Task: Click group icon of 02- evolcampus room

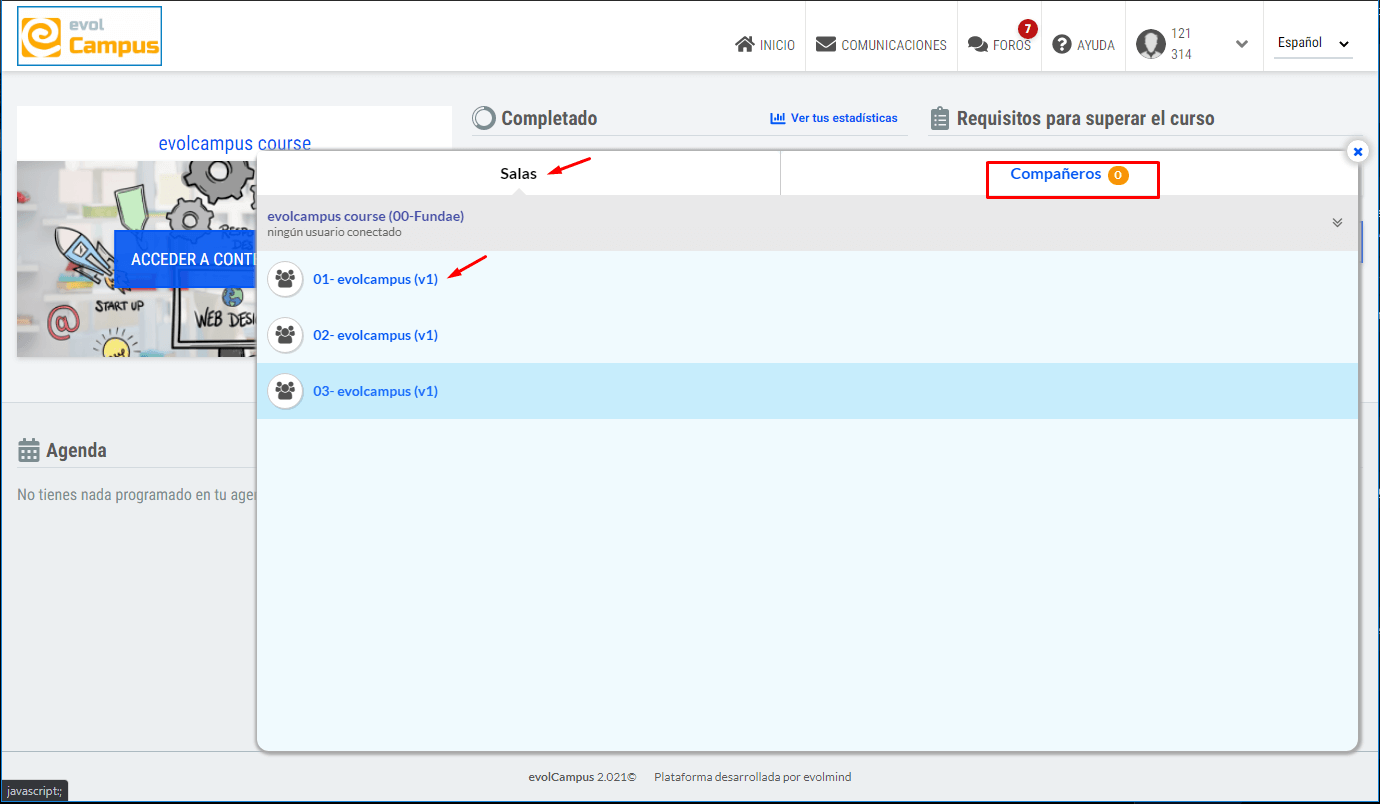Action: tap(285, 335)
